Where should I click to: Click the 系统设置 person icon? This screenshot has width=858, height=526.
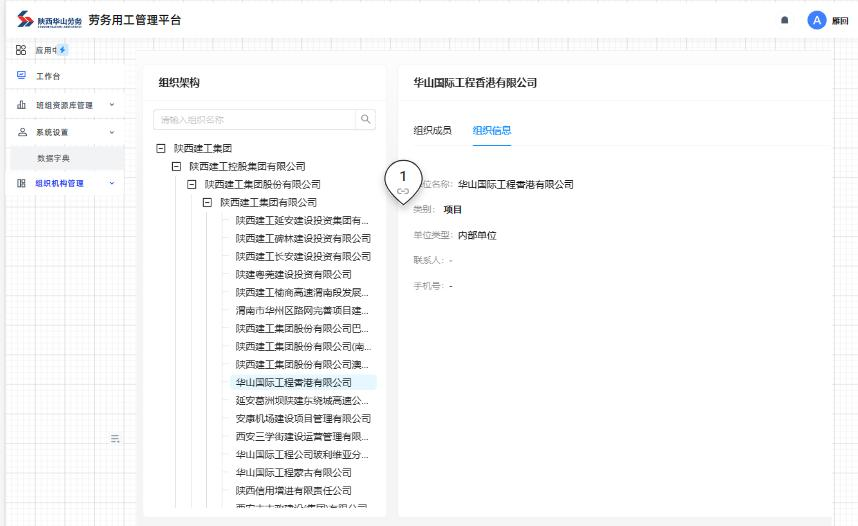pyautogui.click(x=21, y=132)
